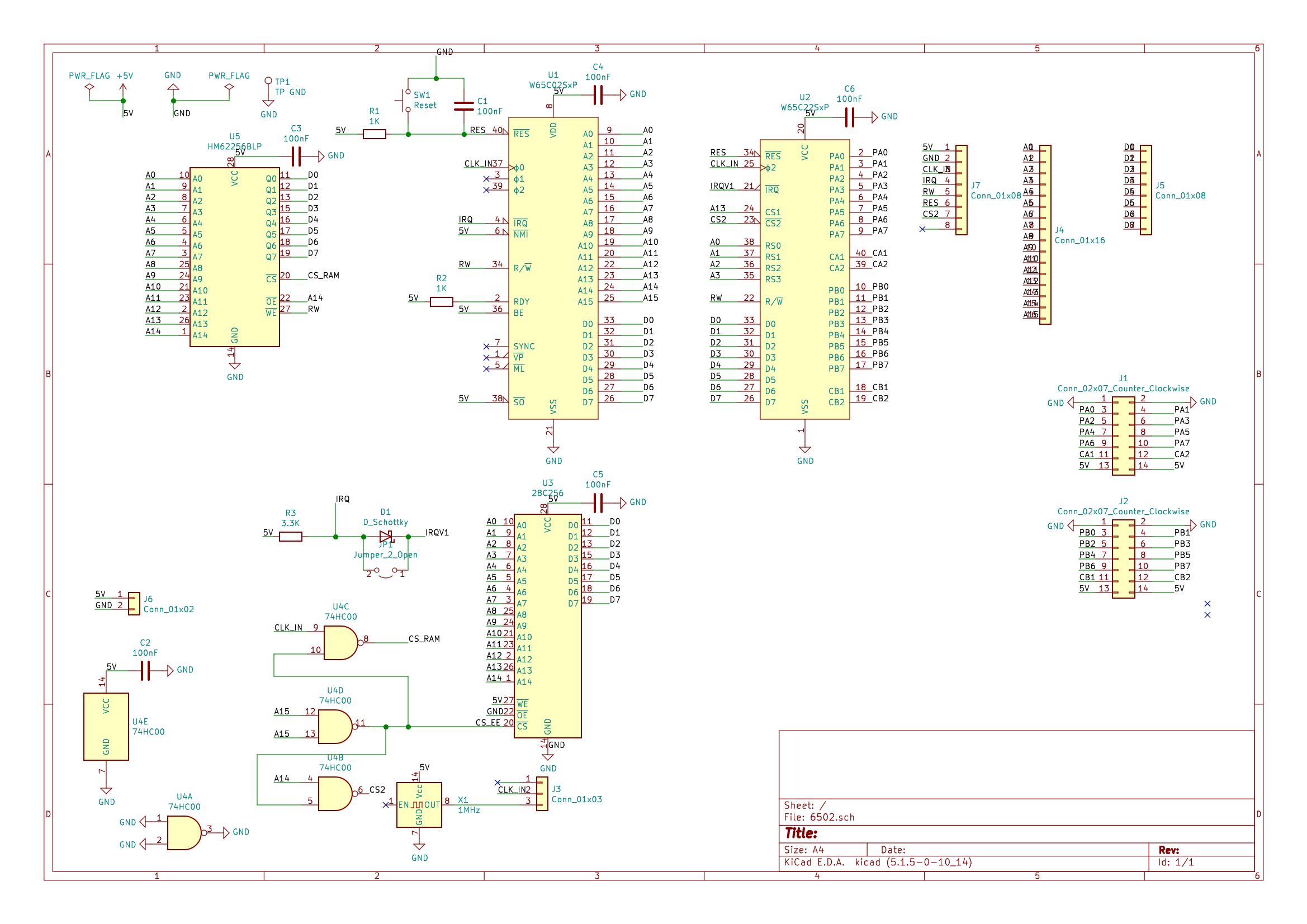Click the 'Sheet: /' title block text
Screen dimensions: 1307x924
pyautogui.click(x=804, y=805)
